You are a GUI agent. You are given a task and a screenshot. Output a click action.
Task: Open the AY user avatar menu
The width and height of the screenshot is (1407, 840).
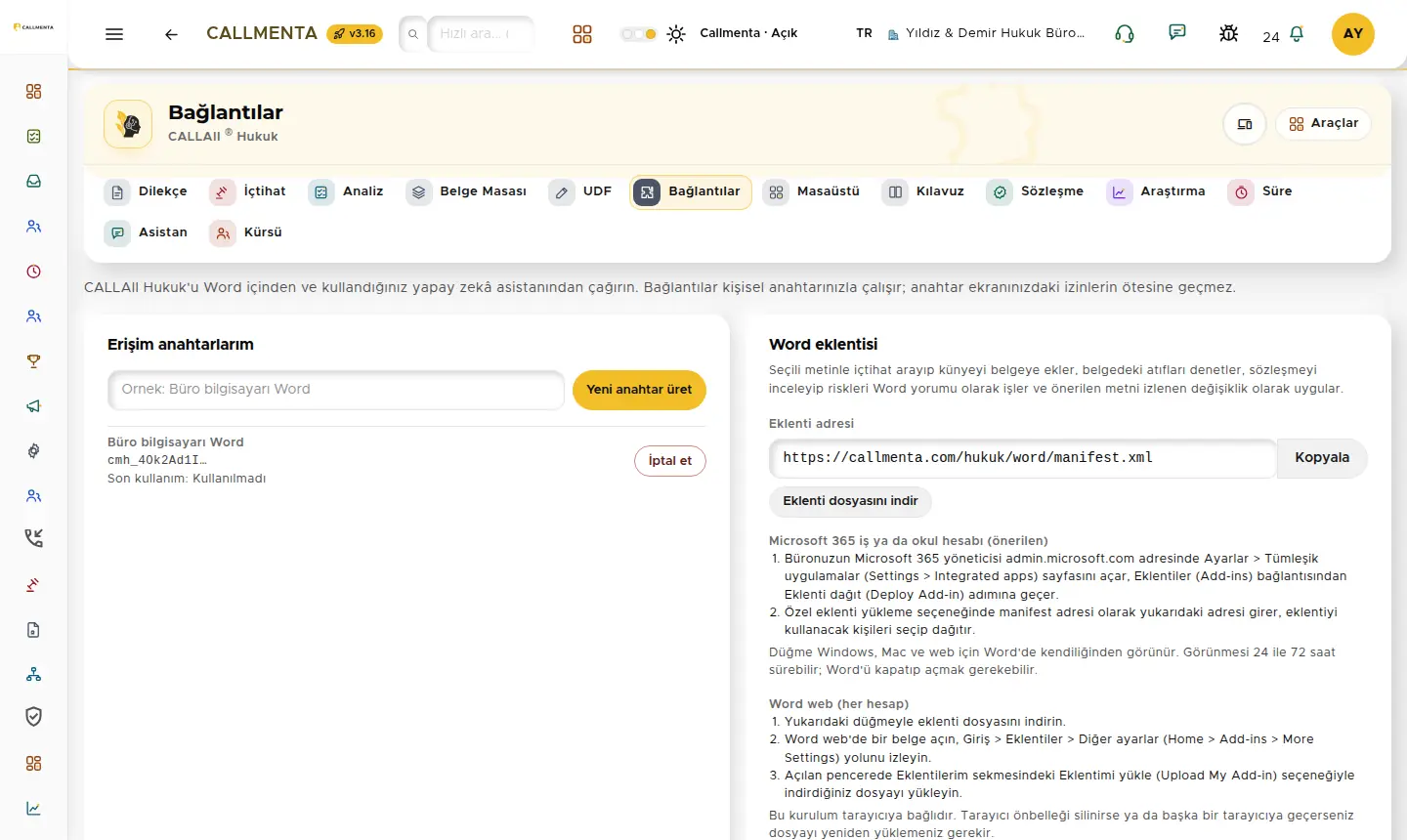[1353, 34]
